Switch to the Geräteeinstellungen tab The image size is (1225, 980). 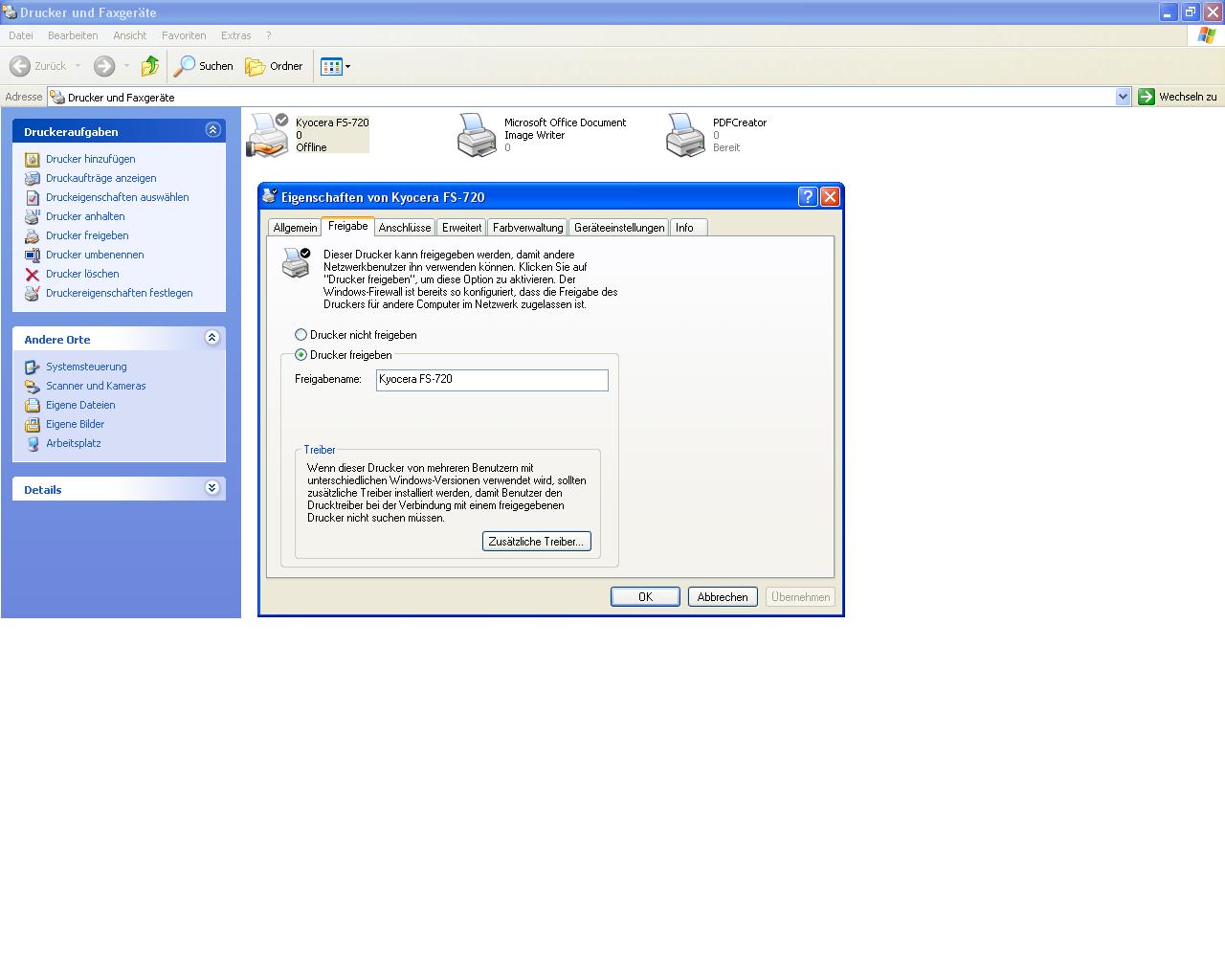point(619,228)
